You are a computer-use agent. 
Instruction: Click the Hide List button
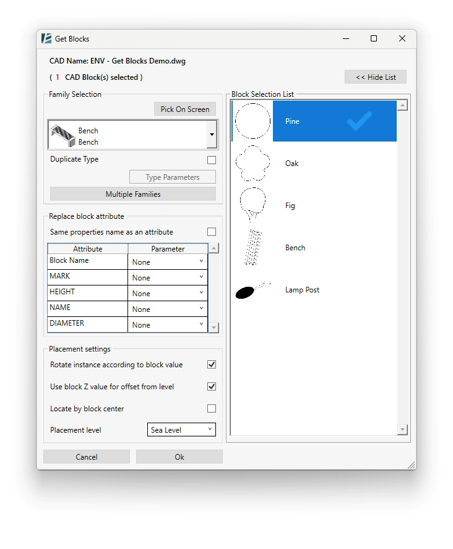click(376, 77)
